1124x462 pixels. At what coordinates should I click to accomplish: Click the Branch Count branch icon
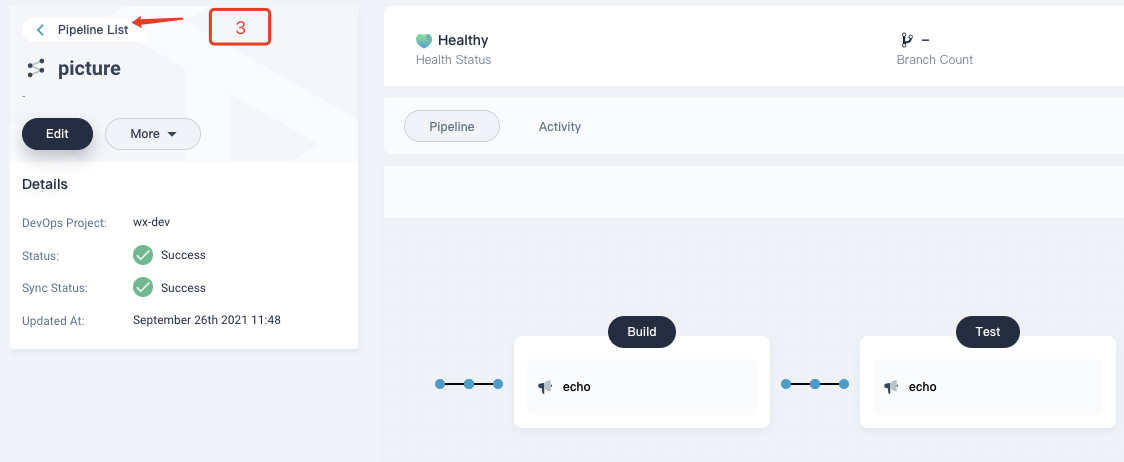pyautogui.click(x=908, y=40)
